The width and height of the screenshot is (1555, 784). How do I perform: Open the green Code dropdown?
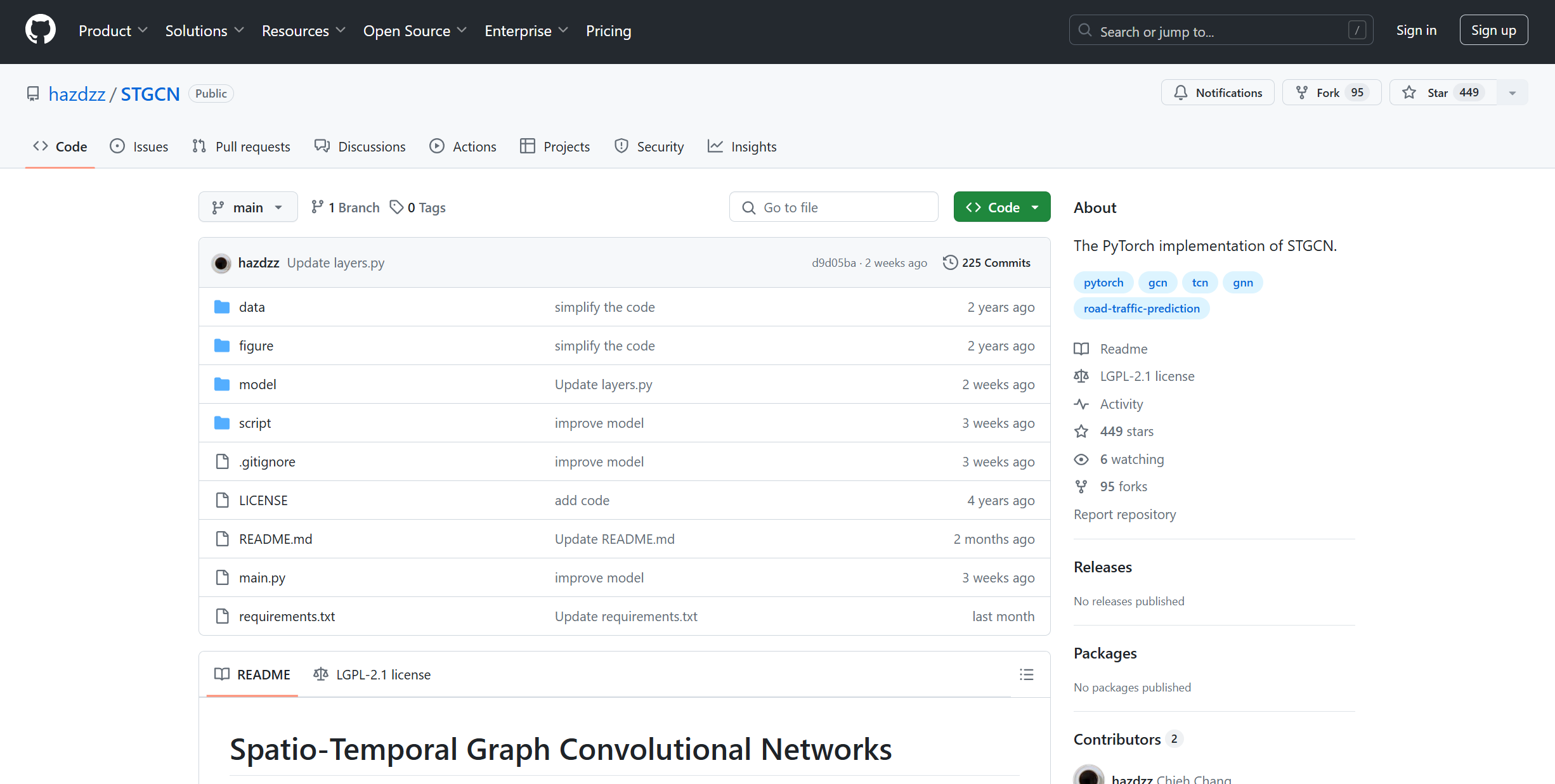(x=1001, y=207)
